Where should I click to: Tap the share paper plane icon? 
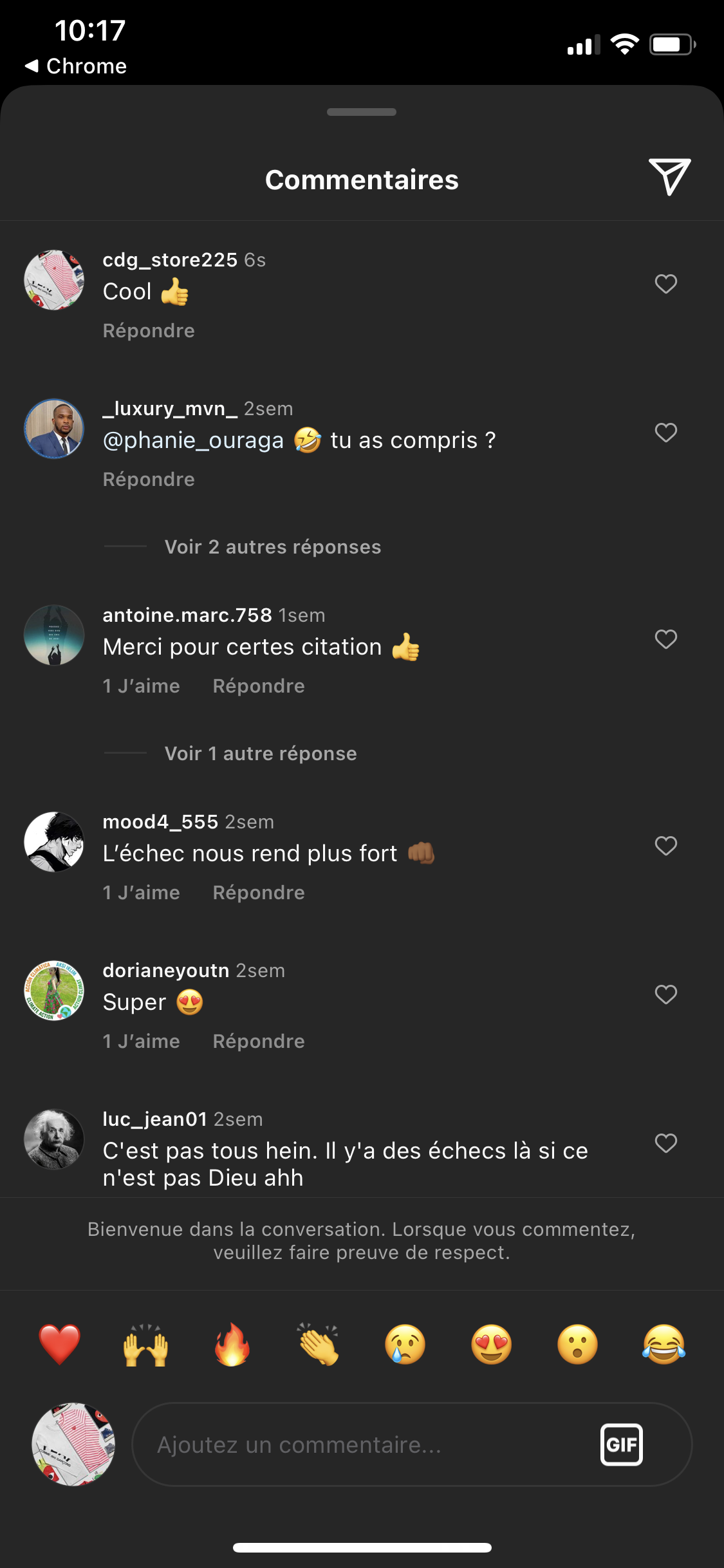669,176
